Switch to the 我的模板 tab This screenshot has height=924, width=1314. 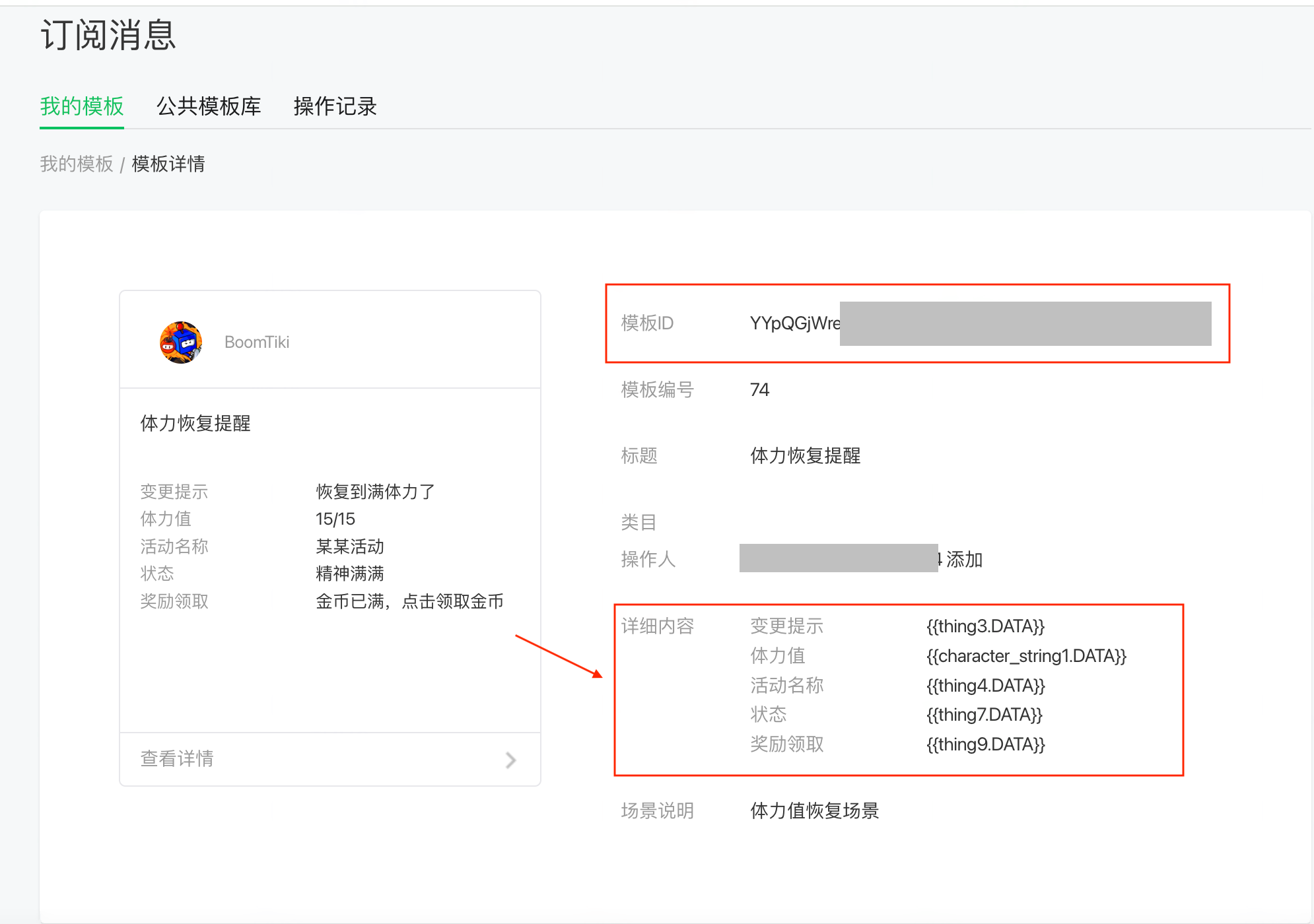click(82, 106)
